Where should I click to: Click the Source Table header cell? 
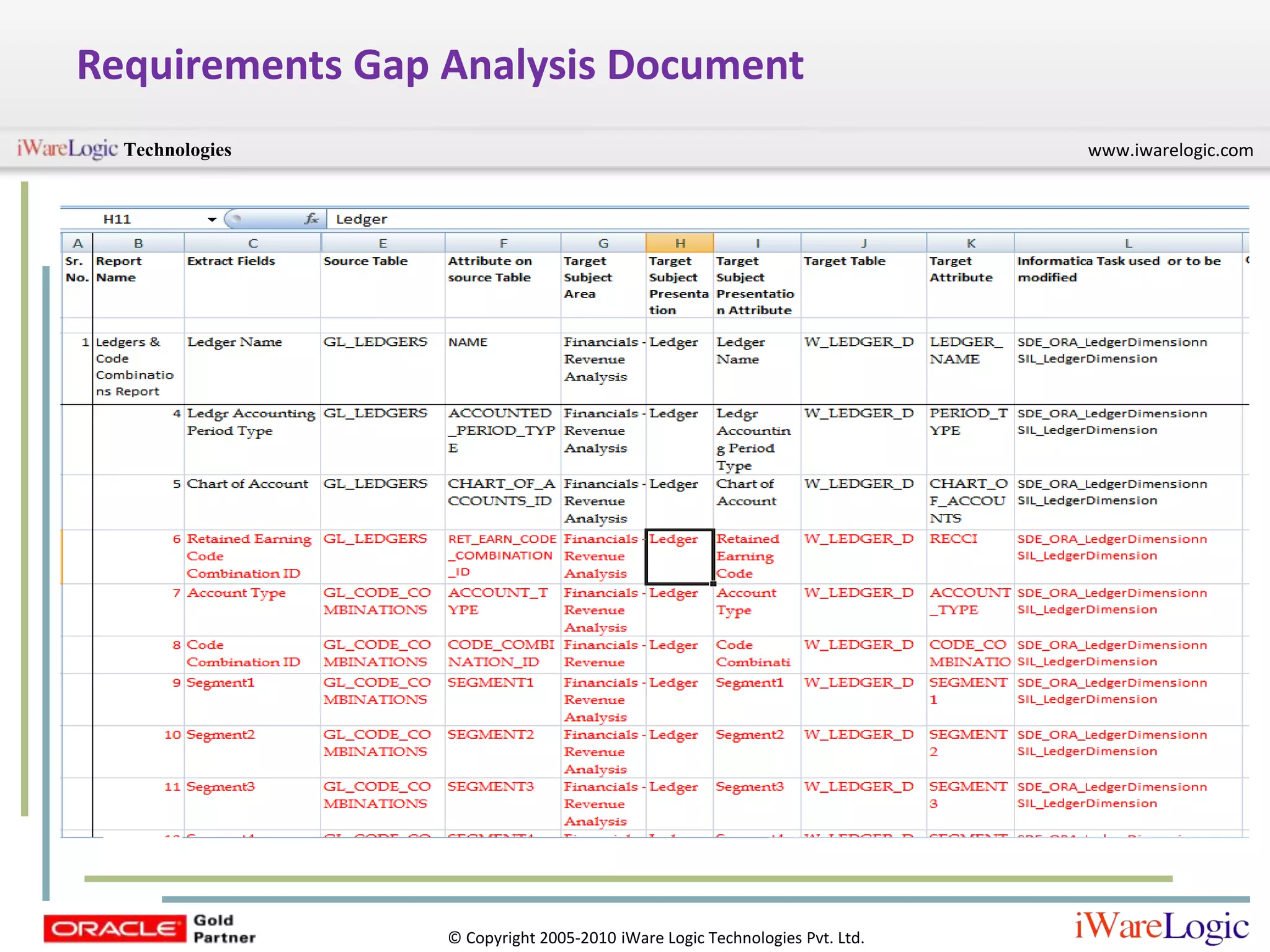point(383,285)
